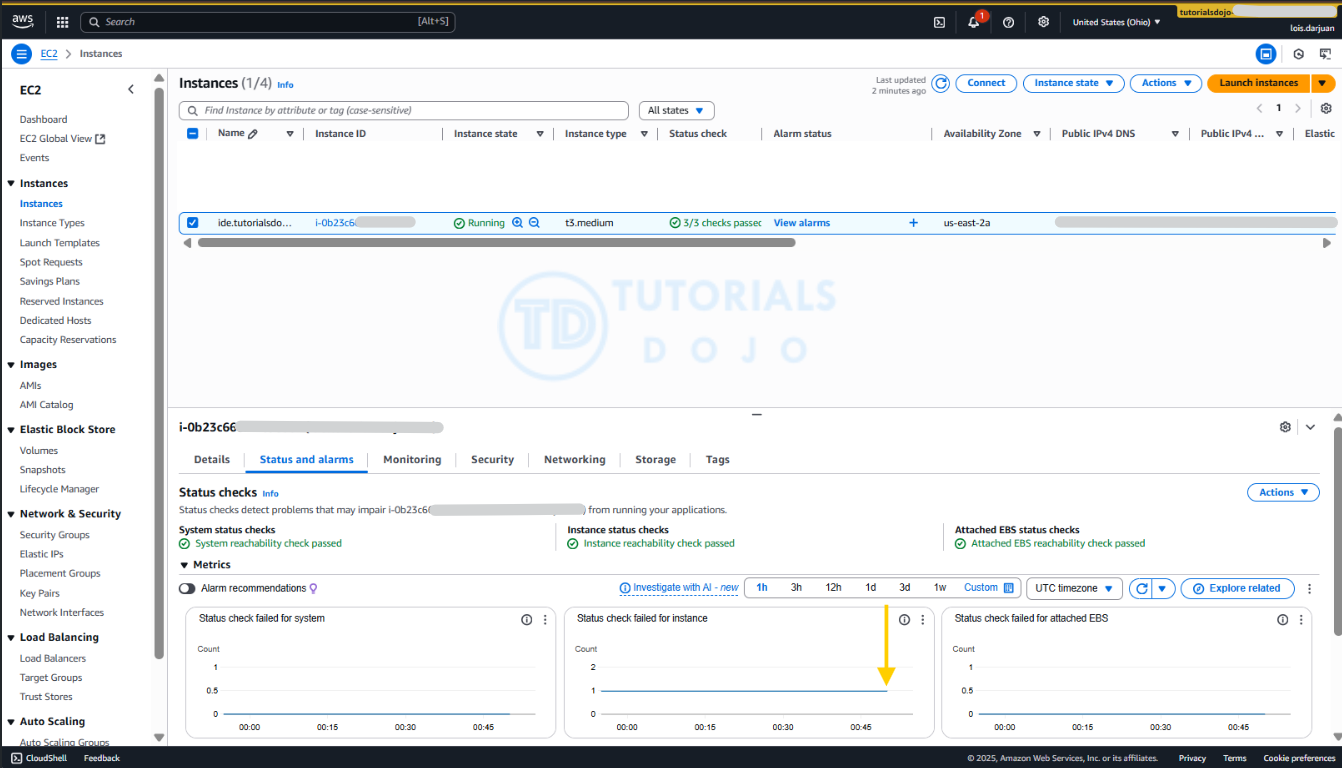Zoom in icon beside Running state

[517, 223]
